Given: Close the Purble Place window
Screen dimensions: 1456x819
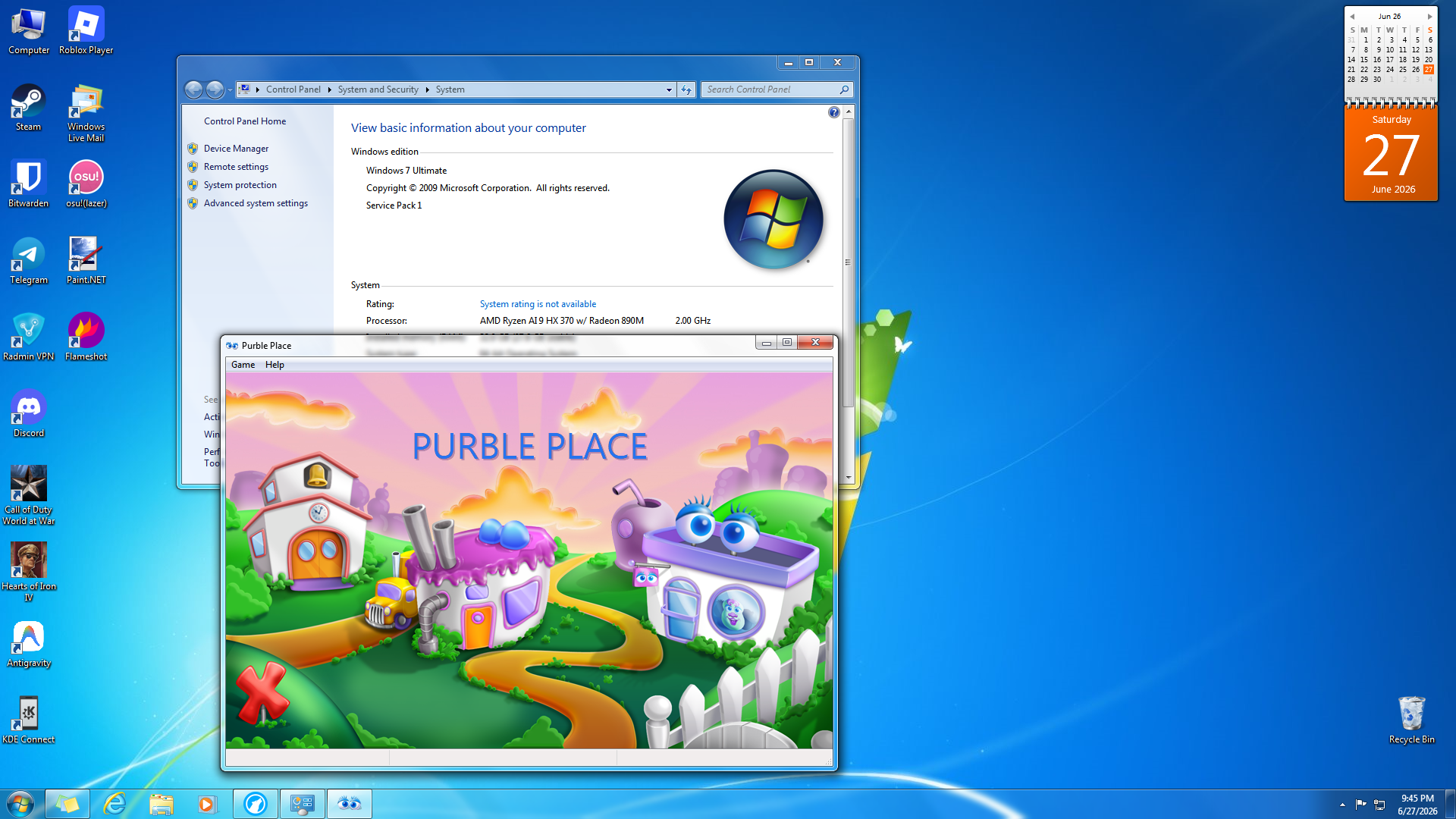Looking at the screenshot, I should 816,343.
